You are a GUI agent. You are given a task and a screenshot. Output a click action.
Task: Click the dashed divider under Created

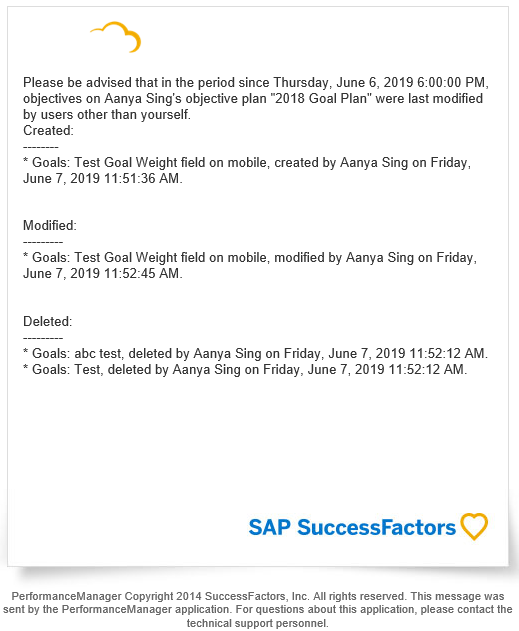pyautogui.click(x=41, y=147)
